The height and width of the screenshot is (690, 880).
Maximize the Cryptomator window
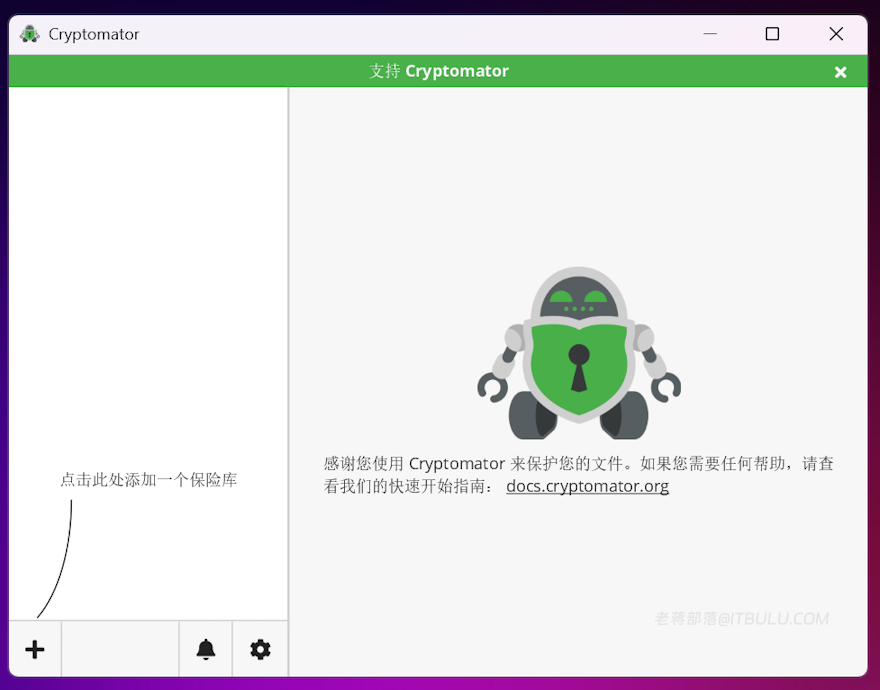click(x=772, y=34)
